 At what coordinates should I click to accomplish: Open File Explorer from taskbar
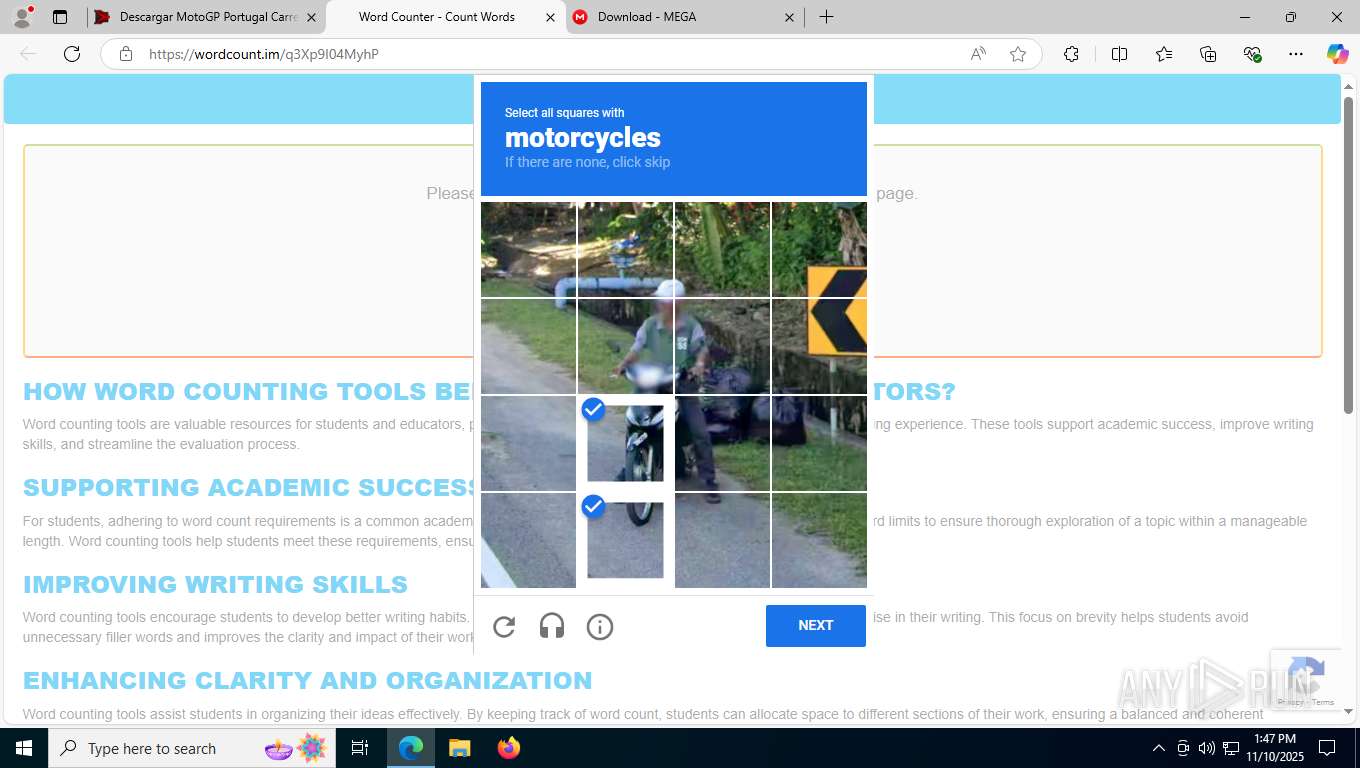pos(459,748)
